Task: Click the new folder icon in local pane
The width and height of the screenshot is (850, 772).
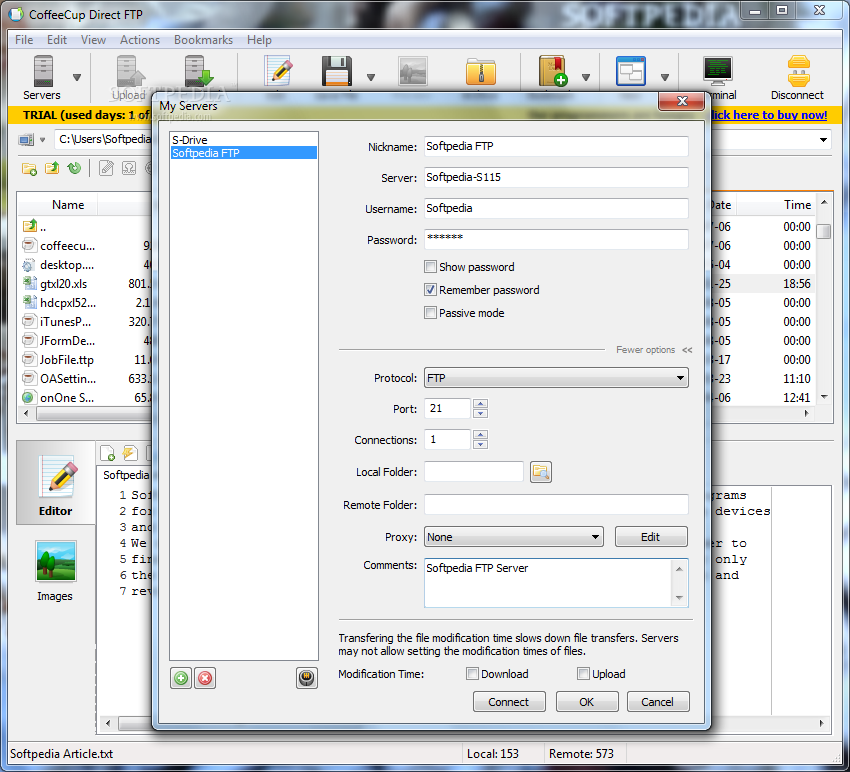Action: [29, 169]
